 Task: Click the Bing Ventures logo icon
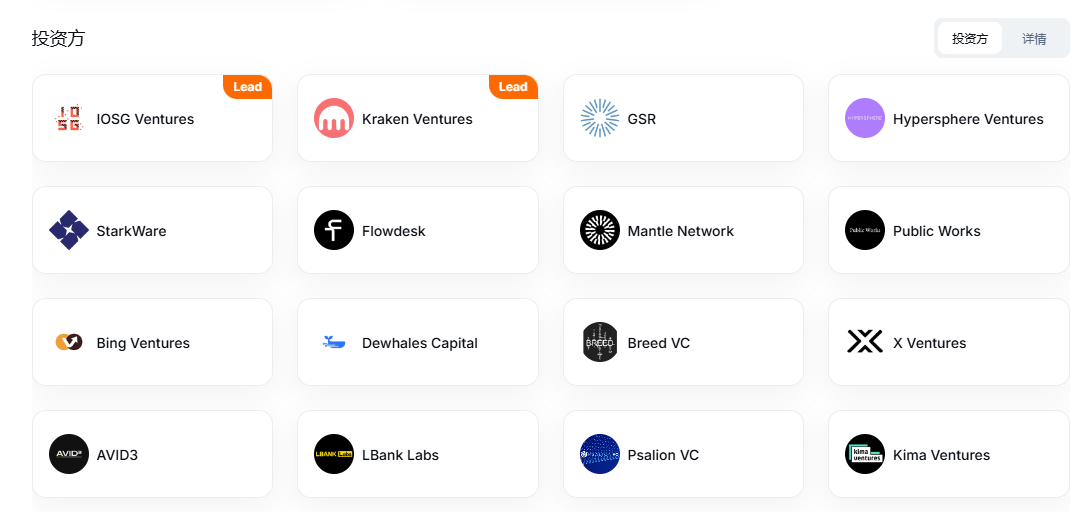click(69, 342)
